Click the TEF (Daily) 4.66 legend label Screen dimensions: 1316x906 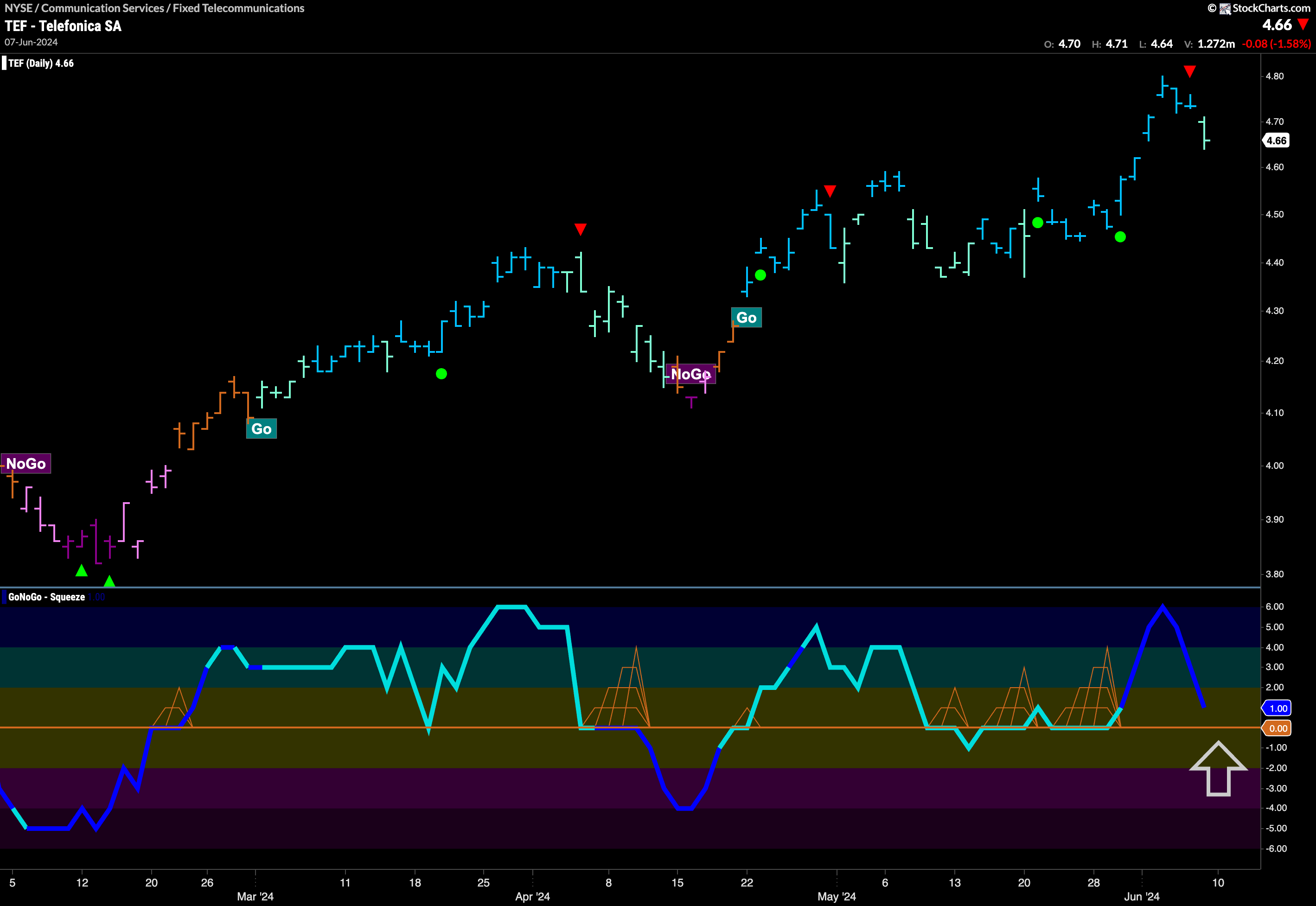click(x=41, y=63)
